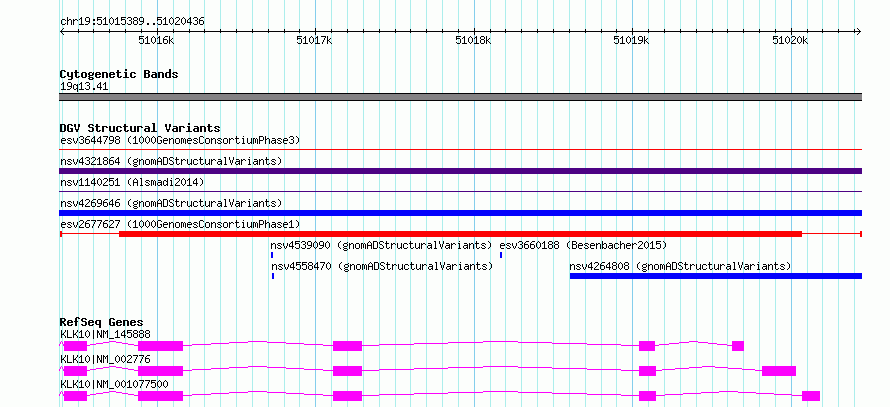890x407 pixels.
Task: Click the thin purple nsv1140251 variant line
Action: (460, 192)
